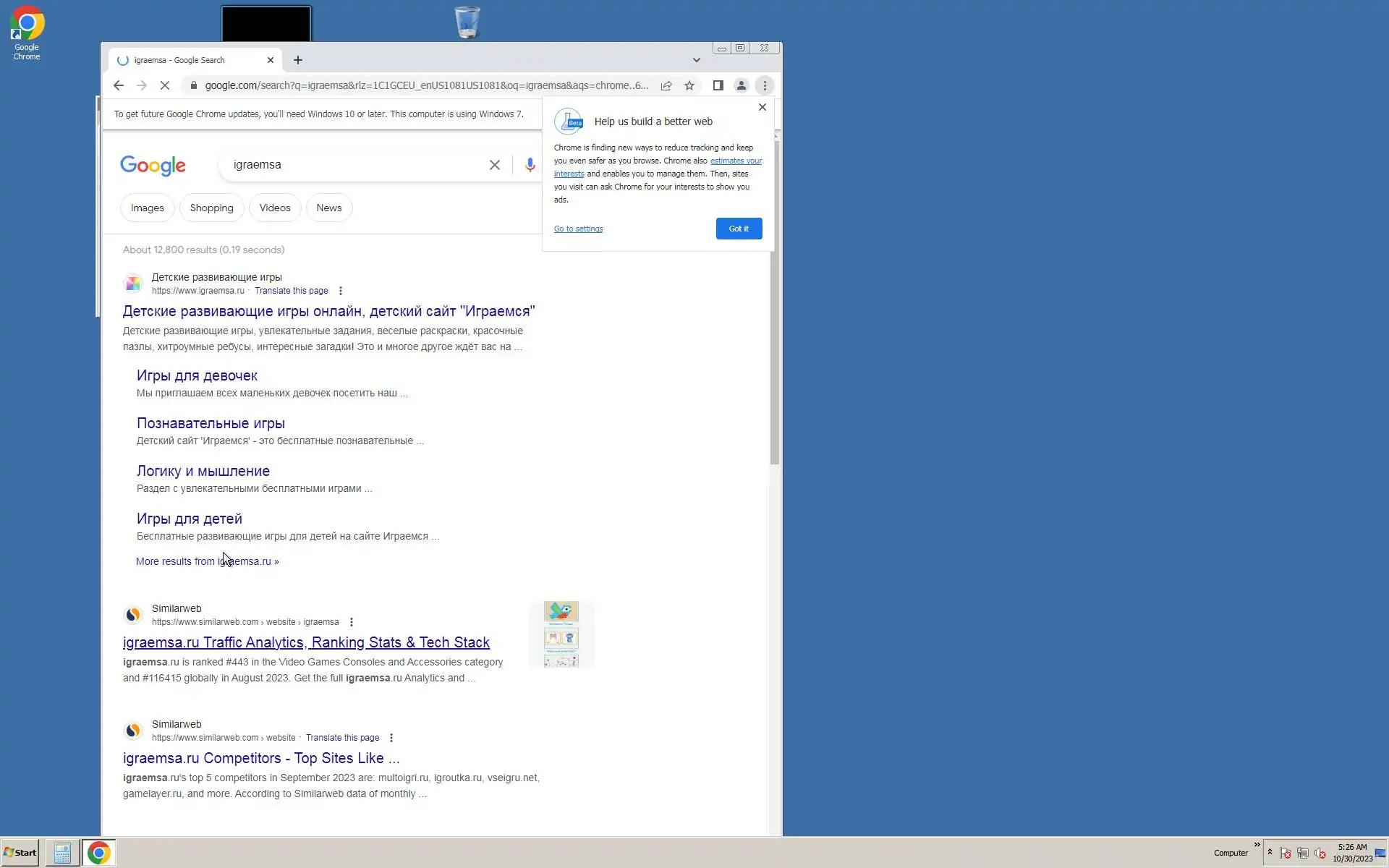The height and width of the screenshot is (868, 1389).
Task: Click the igraemsa search input field
Action: click(354, 165)
